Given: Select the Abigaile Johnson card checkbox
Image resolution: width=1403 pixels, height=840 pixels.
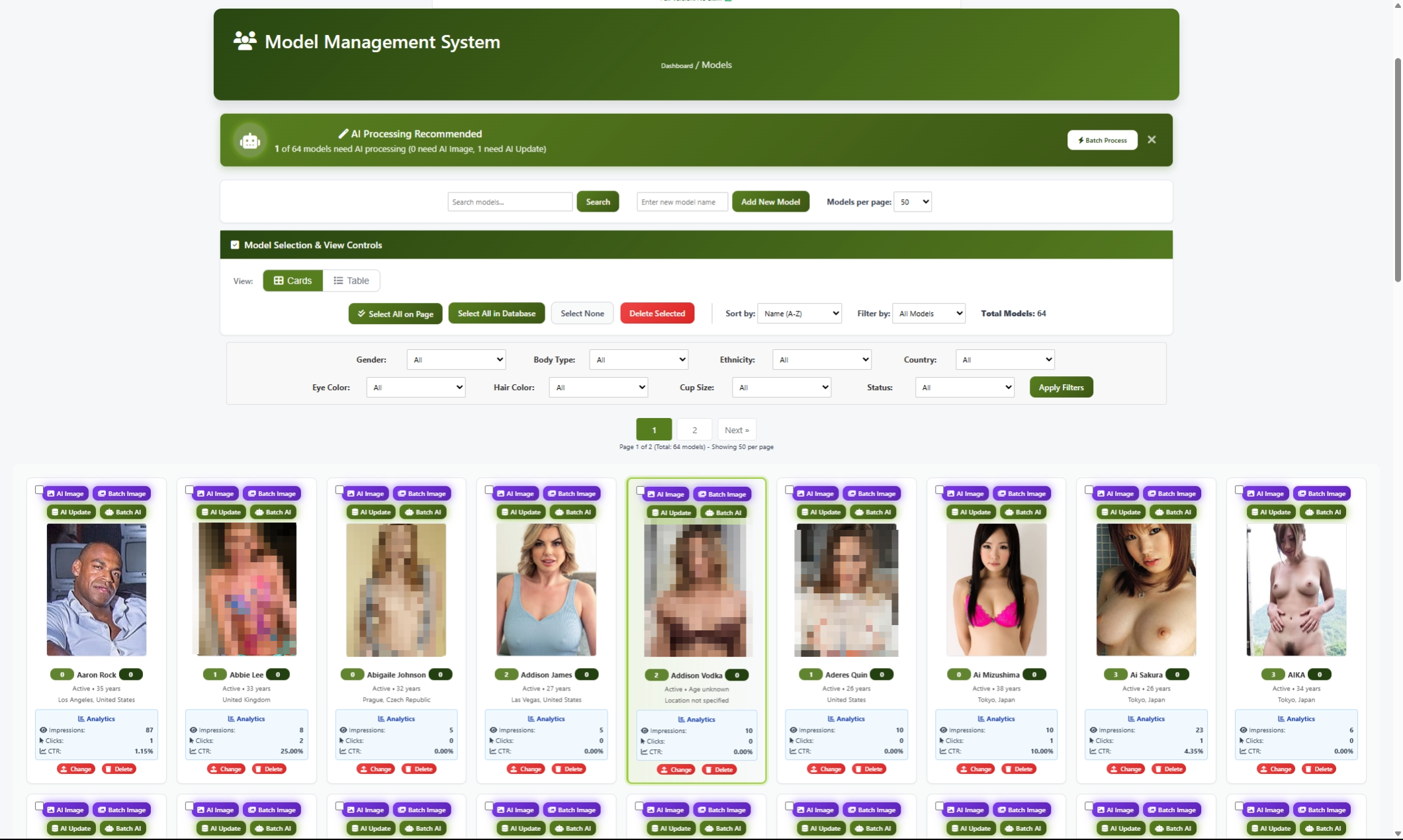Looking at the screenshot, I should [339, 490].
